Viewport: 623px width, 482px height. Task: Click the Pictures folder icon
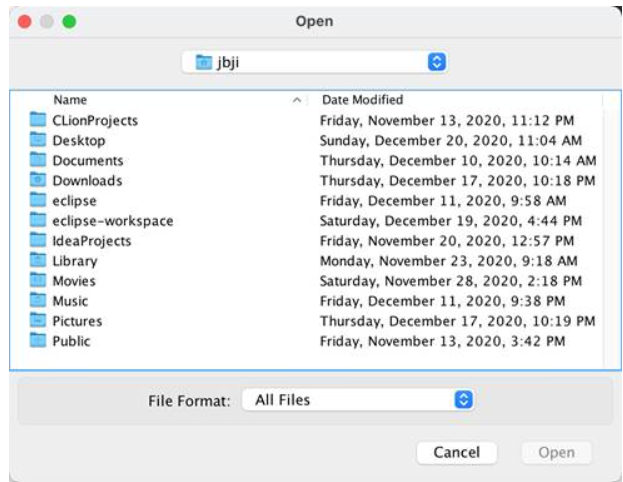pos(38,321)
